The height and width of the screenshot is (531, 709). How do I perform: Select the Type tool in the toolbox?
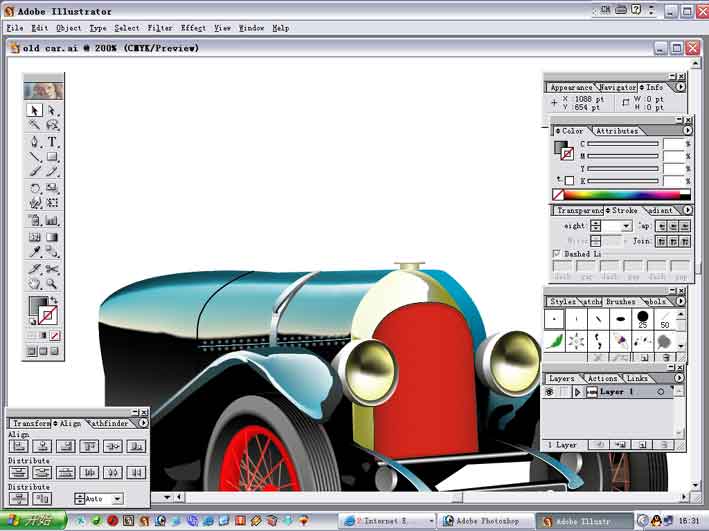pyautogui.click(x=52, y=142)
